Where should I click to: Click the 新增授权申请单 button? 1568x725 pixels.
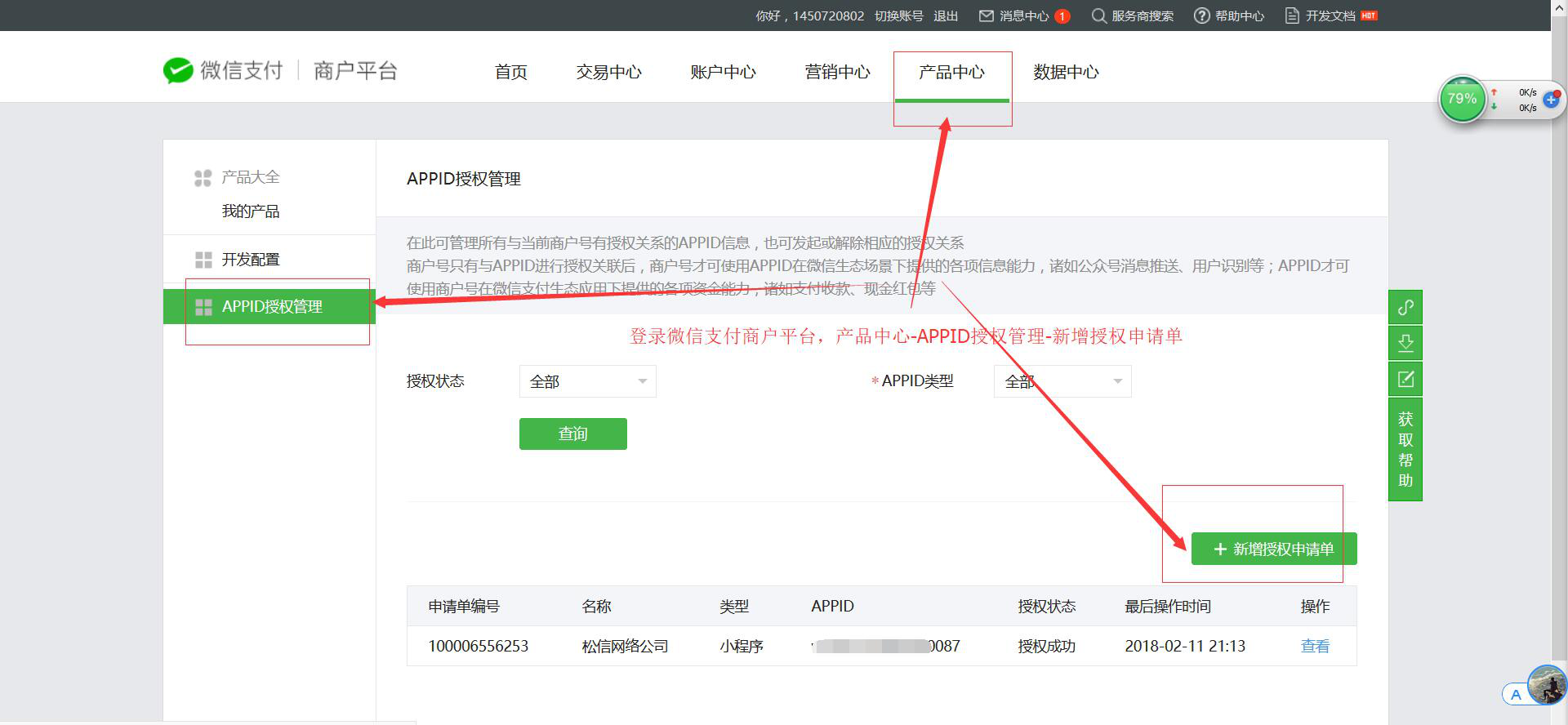(1274, 549)
